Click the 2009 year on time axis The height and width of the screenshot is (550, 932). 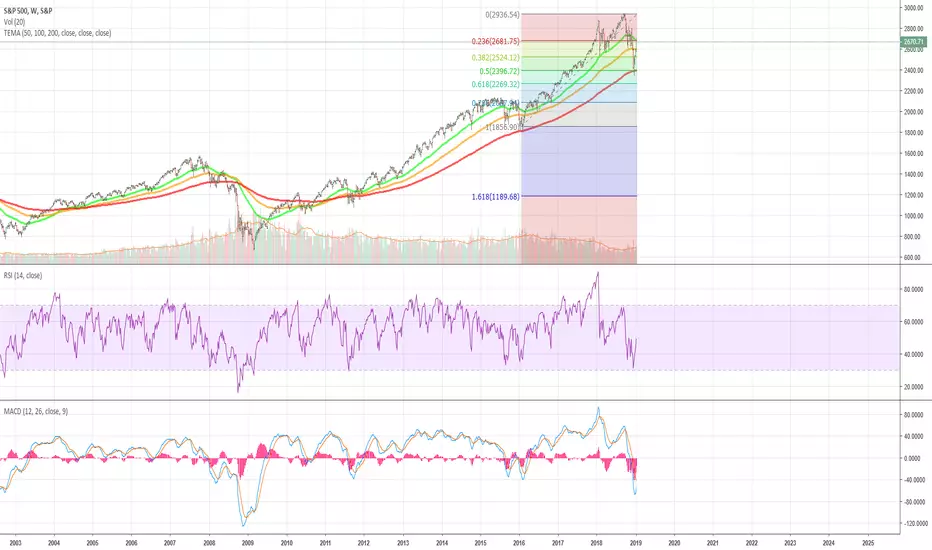pos(248,543)
